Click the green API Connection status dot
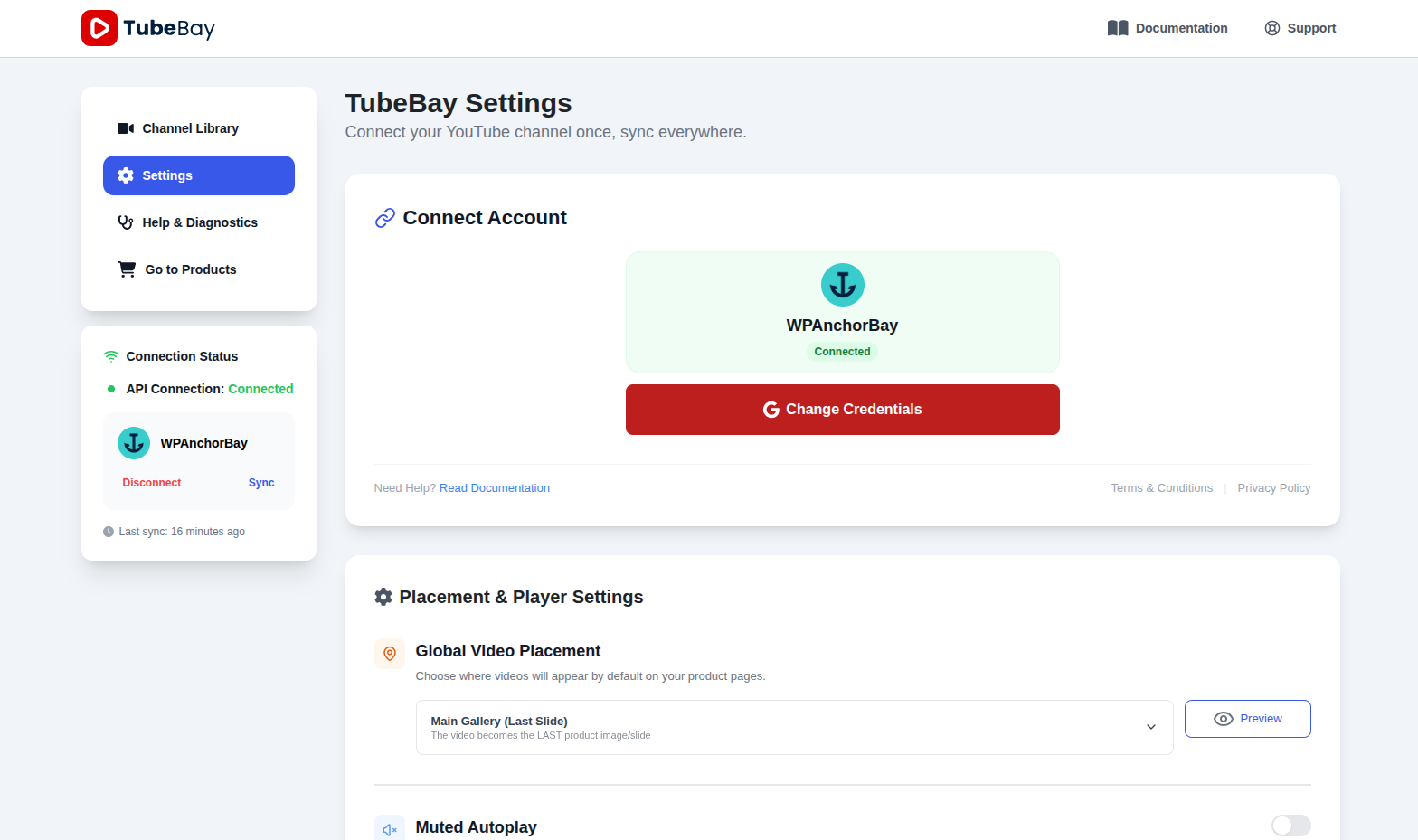The height and width of the screenshot is (840, 1418). coord(111,389)
